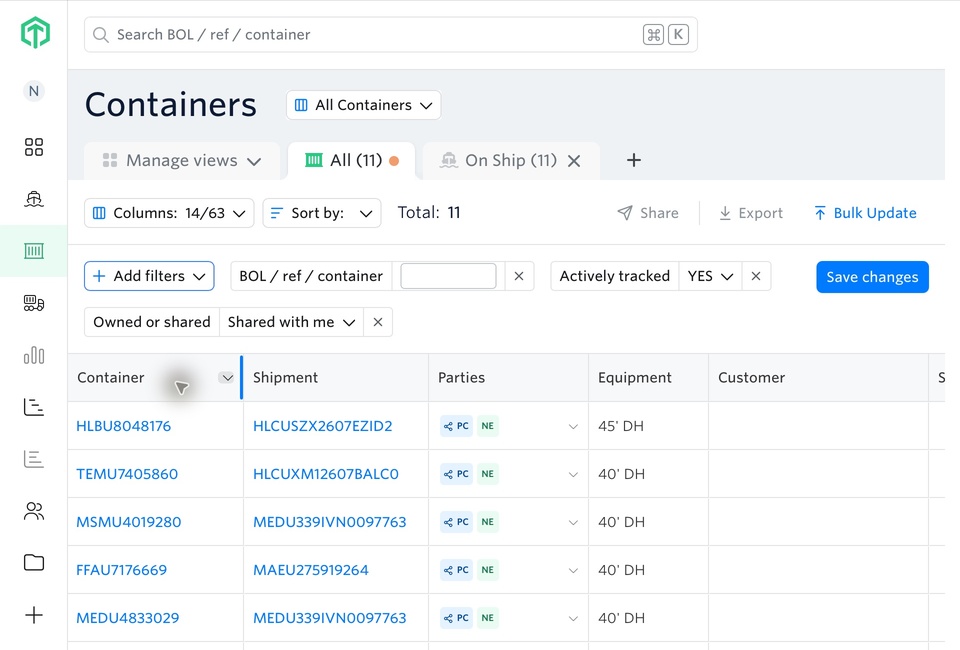This screenshot has height=650, width=960.
Task: Click the Bulk Update button
Action: 865,213
